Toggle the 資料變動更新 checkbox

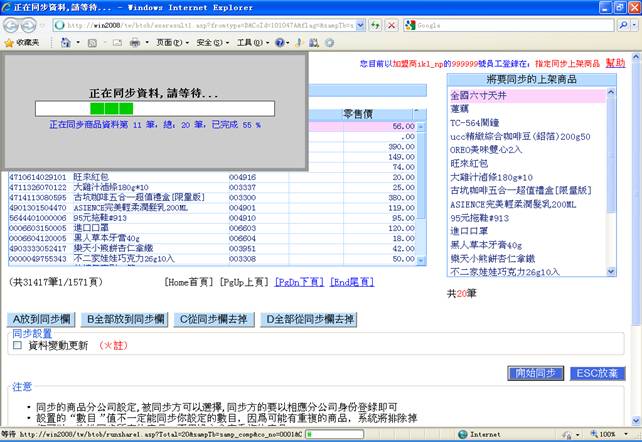pyautogui.click(x=17, y=345)
